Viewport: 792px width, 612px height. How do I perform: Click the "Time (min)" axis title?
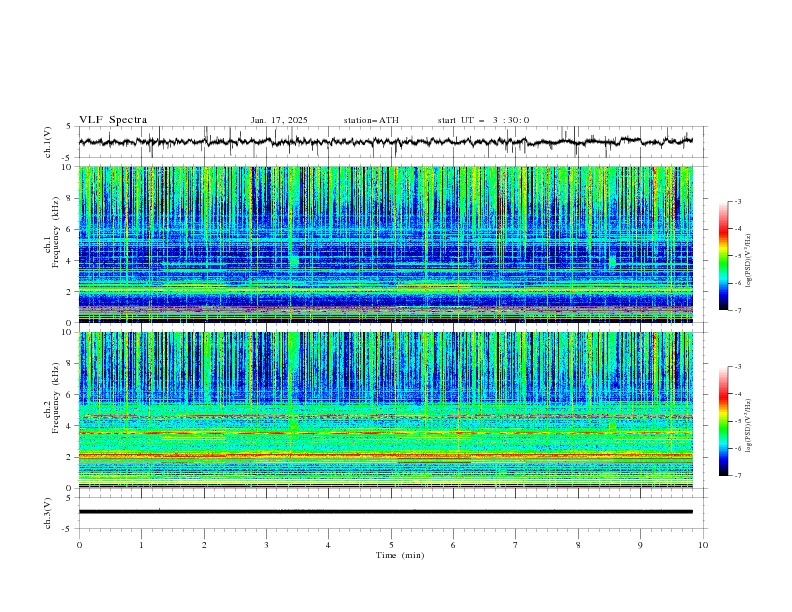coord(400,555)
